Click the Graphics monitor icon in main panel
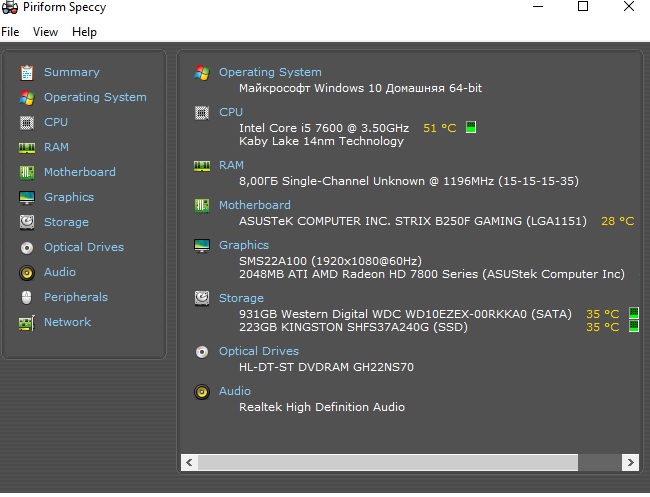The height and width of the screenshot is (497, 650). (x=202, y=245)
